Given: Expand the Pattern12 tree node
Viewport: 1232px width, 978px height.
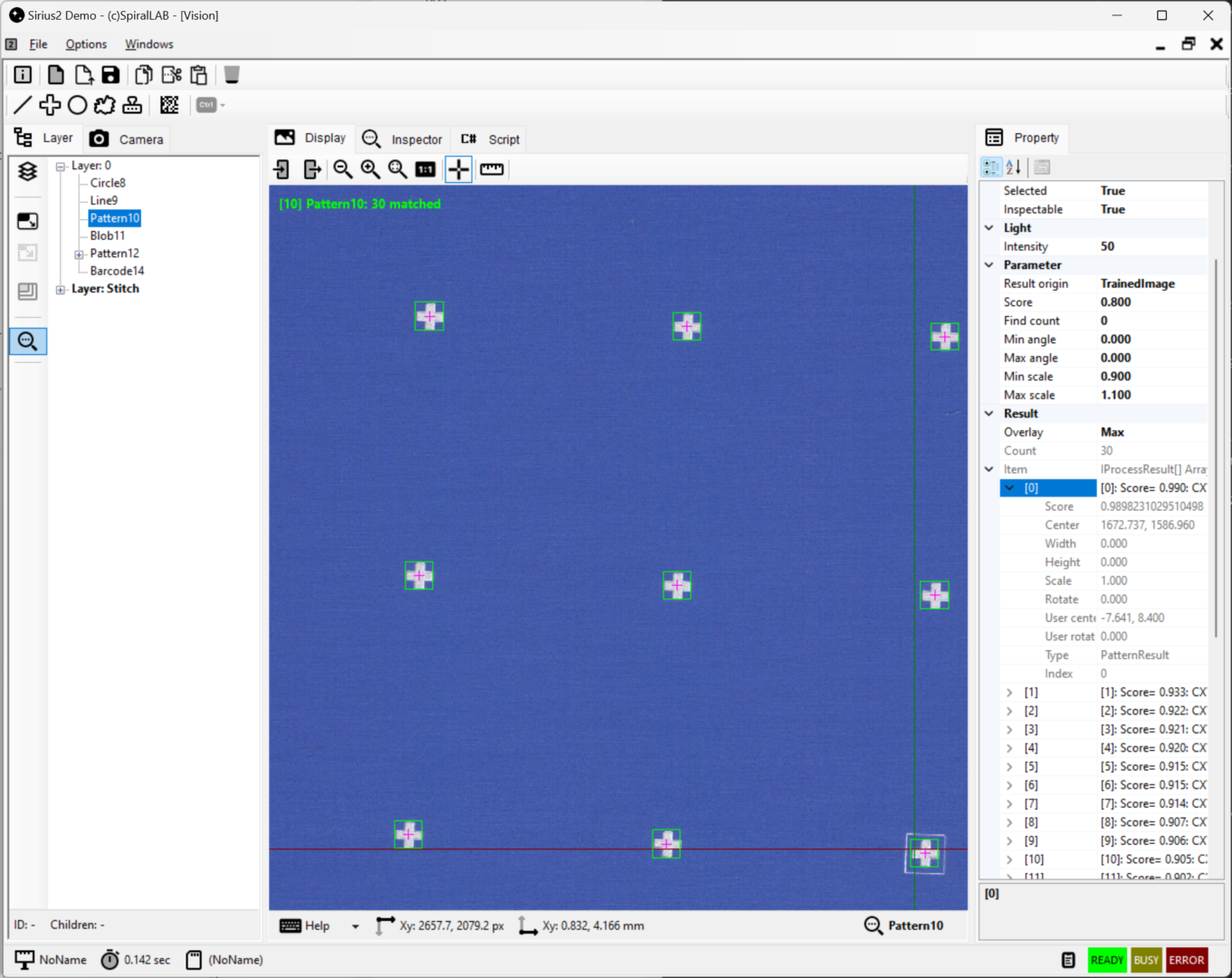Looking at the screenshot, I should point(79,254).
